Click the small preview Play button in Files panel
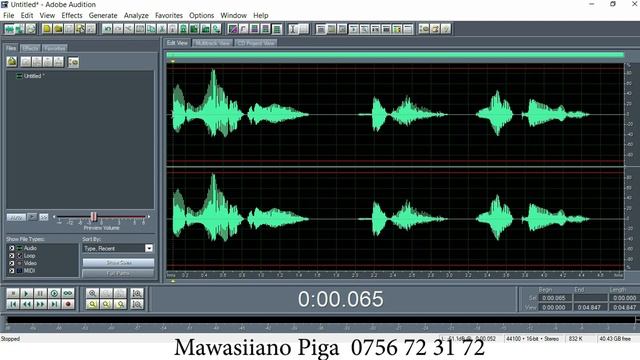This screenshot has height=360, width=640. [32, 217]
